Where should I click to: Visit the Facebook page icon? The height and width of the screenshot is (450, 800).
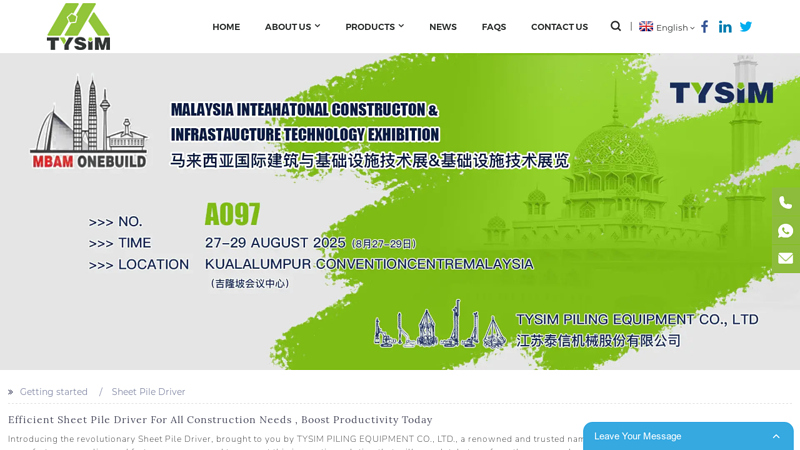[x=705, y=27]
